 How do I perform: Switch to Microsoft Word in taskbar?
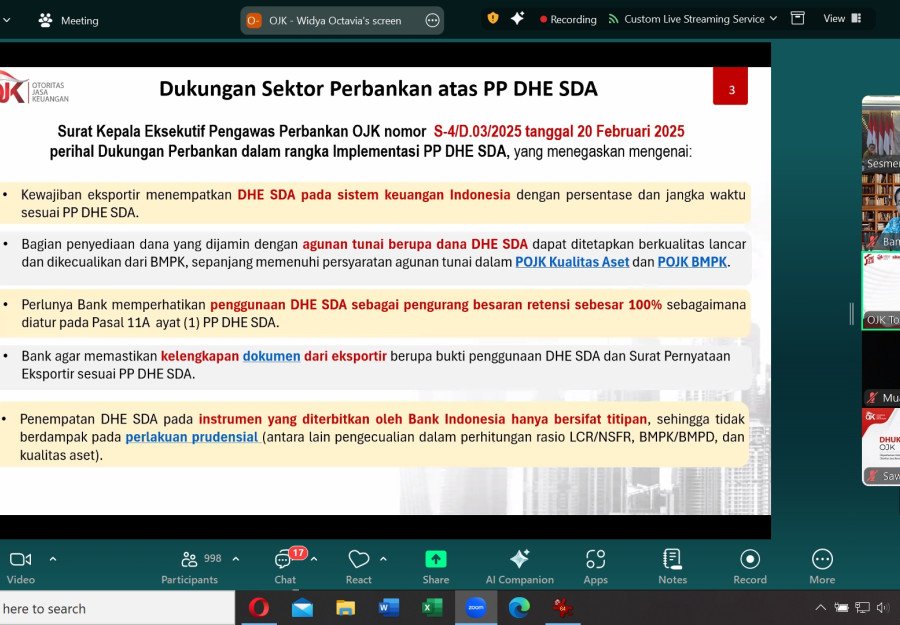click(x=389, y=608)
